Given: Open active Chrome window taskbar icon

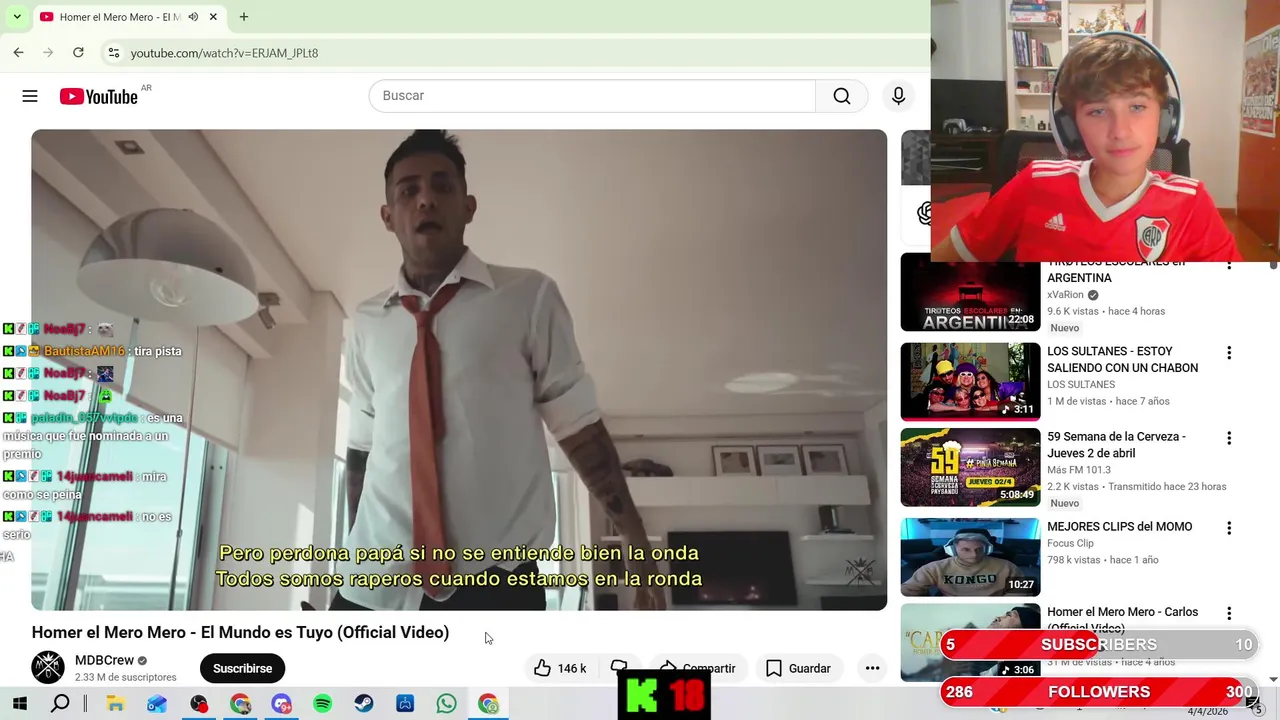Looking at the screenshot, I should (x=488, y=704).
